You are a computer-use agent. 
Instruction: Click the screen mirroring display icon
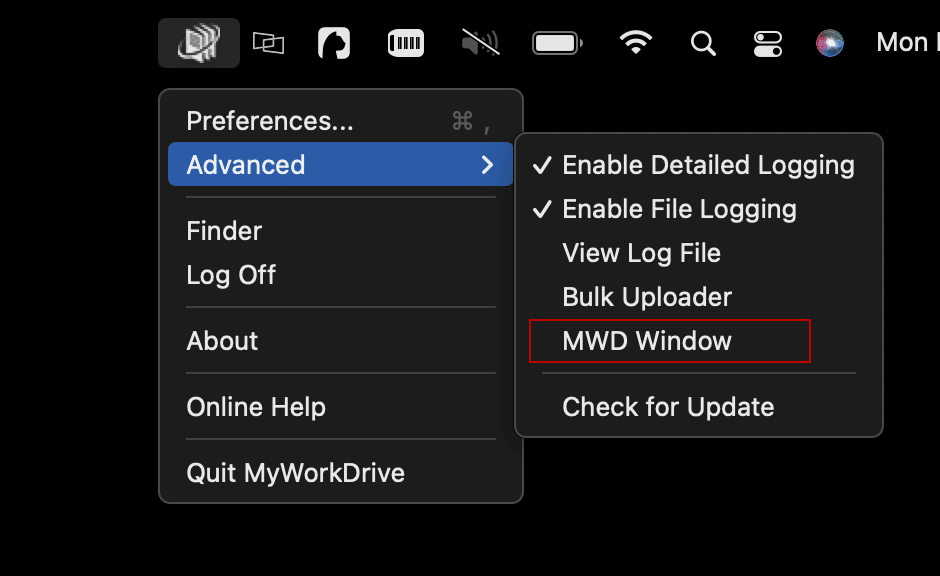(x=268, y=43)
